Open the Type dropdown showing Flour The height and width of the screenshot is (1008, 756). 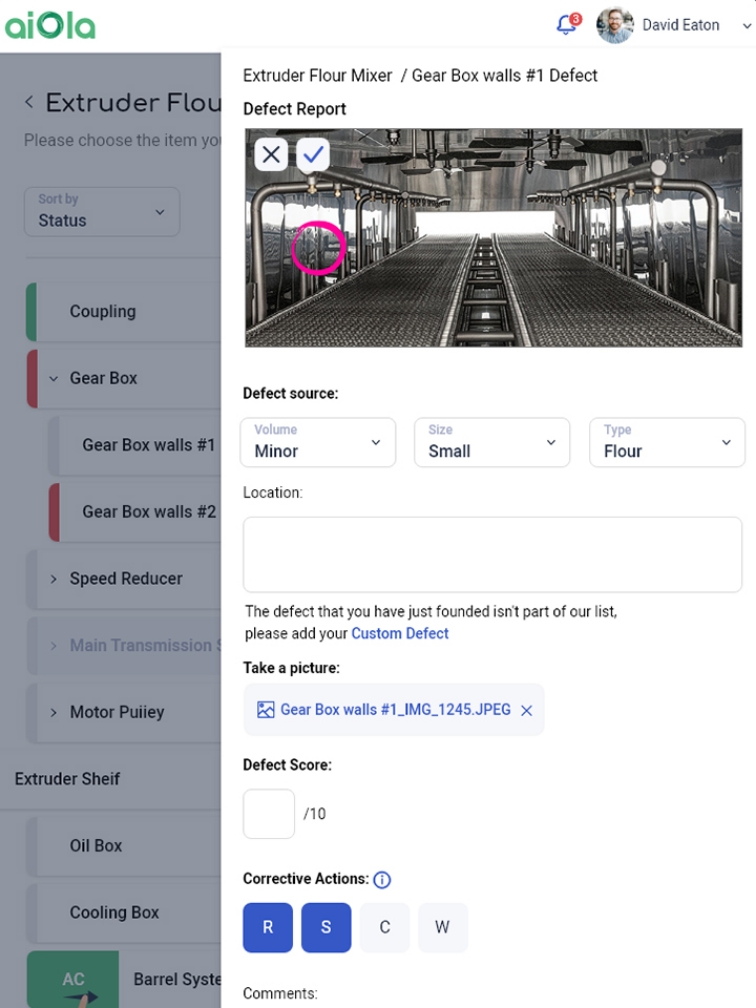click(667, 442)
